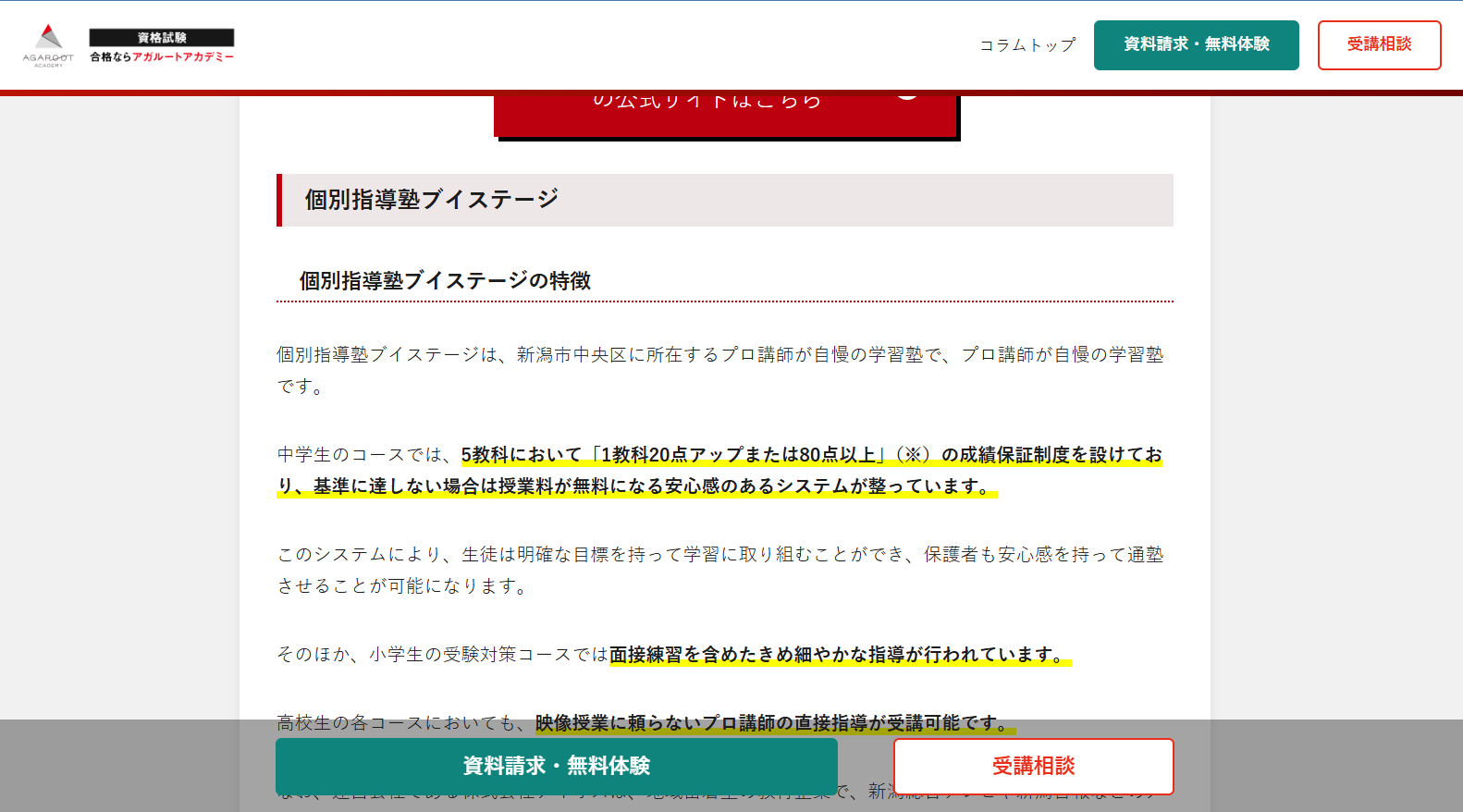Click the 個別指導塾ブイステージの特徴 subheading
This screenshot has height=812, width=1463.
point(445,281)
